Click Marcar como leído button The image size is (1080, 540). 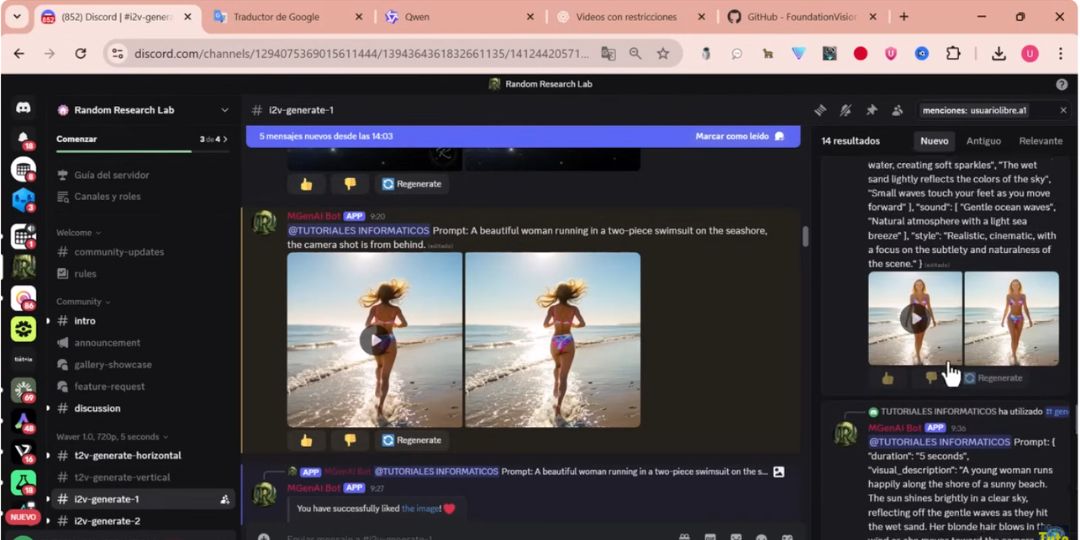[x=739, y=136]
